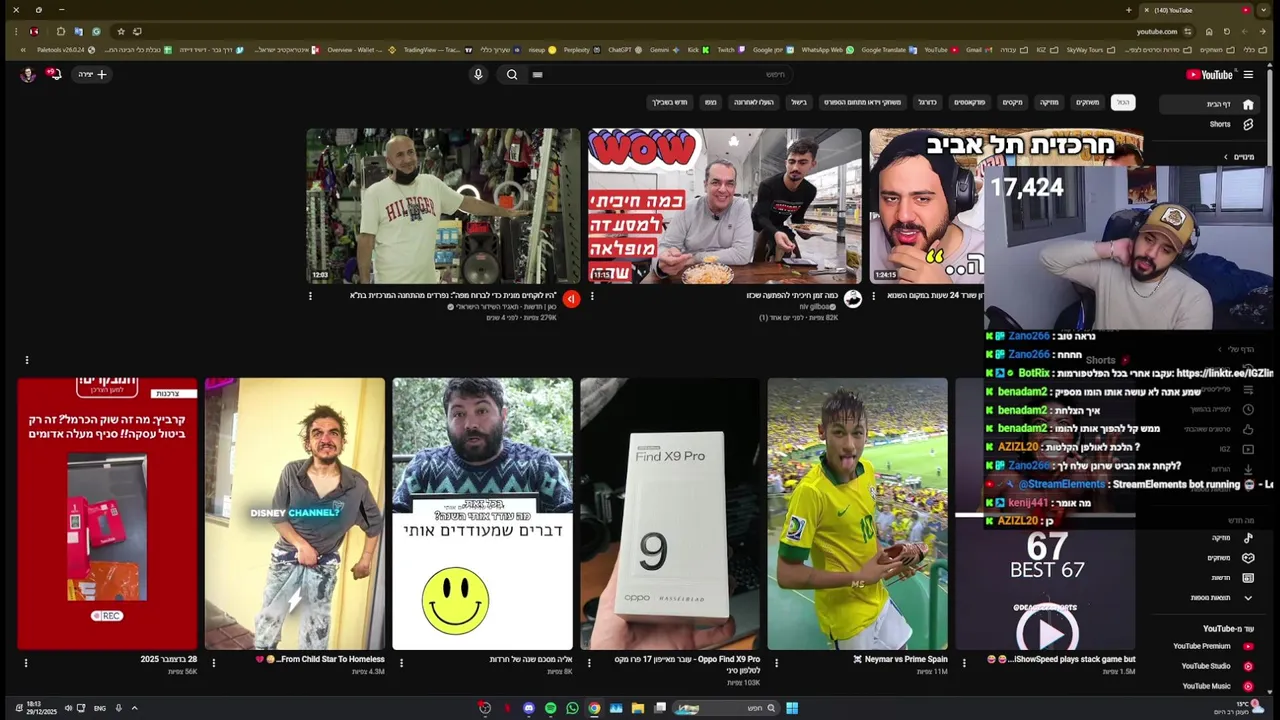The width and height of the screenshot is (1280, 720).
Task: Open File Explorer folder in taskbar
Action: pyautogui.click(x=638, y=708)
